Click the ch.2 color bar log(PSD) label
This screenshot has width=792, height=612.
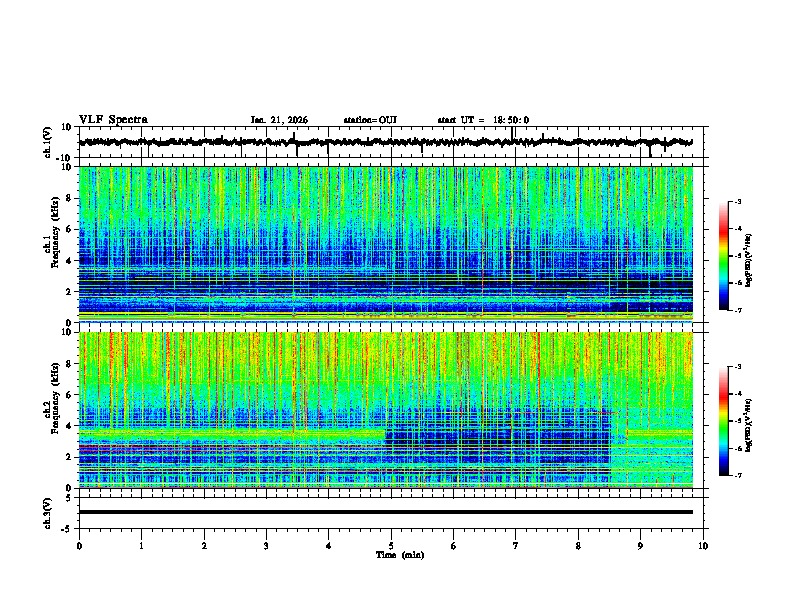tap(748, 425)
